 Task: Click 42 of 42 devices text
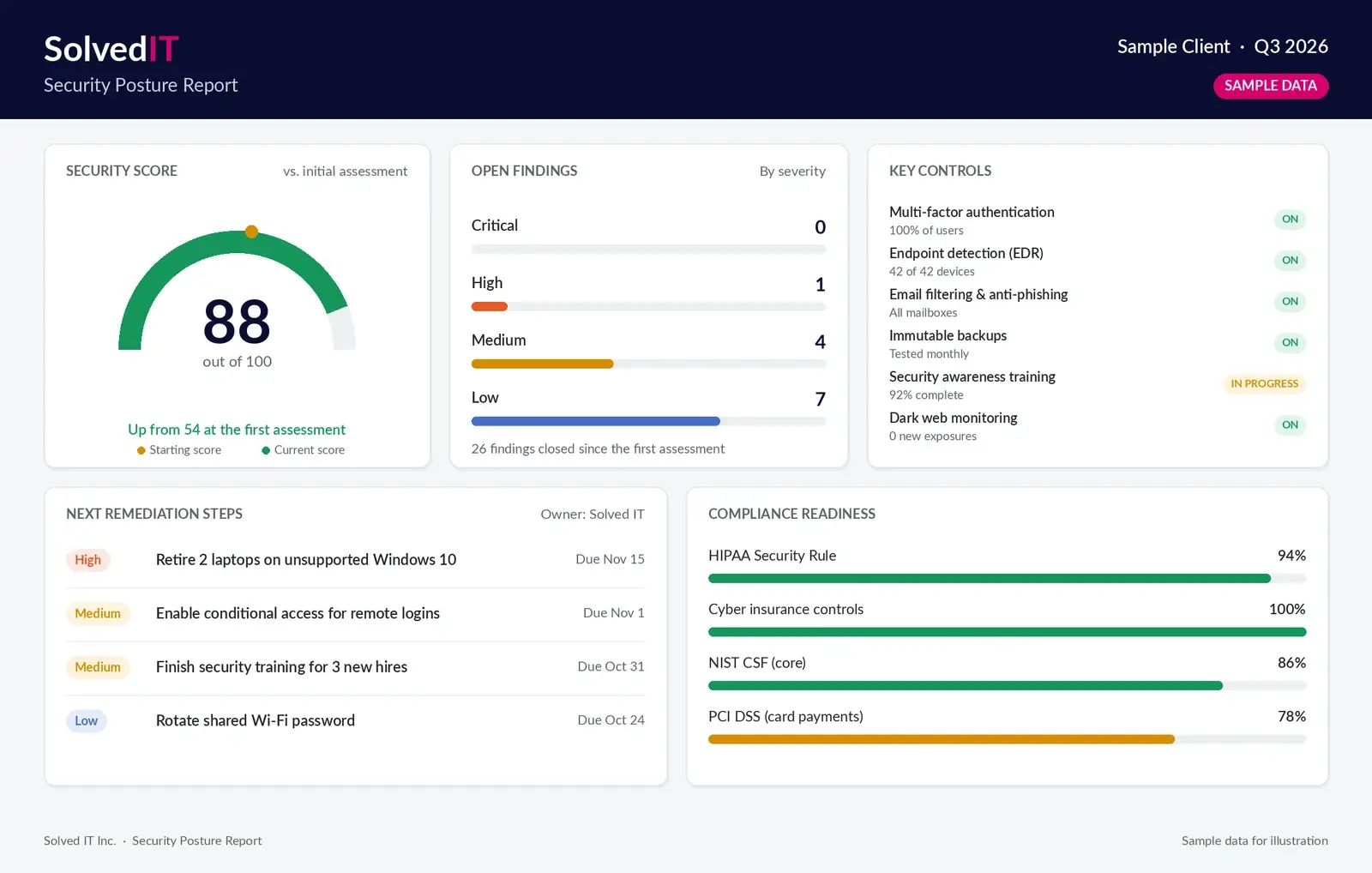(931, 272)
